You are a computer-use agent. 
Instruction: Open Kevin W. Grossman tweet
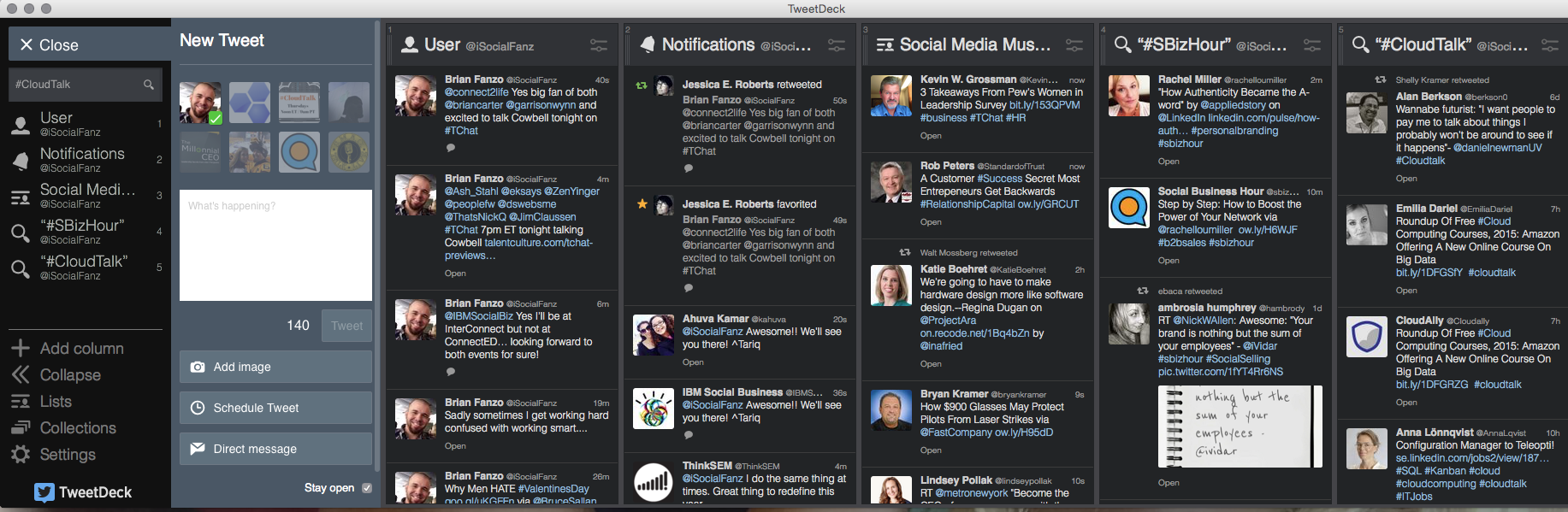pos(931,136)
